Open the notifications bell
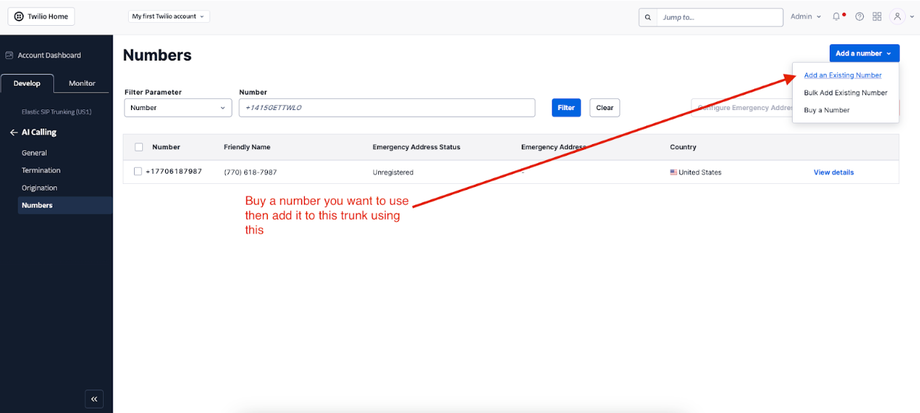 [x=837, y=17]
